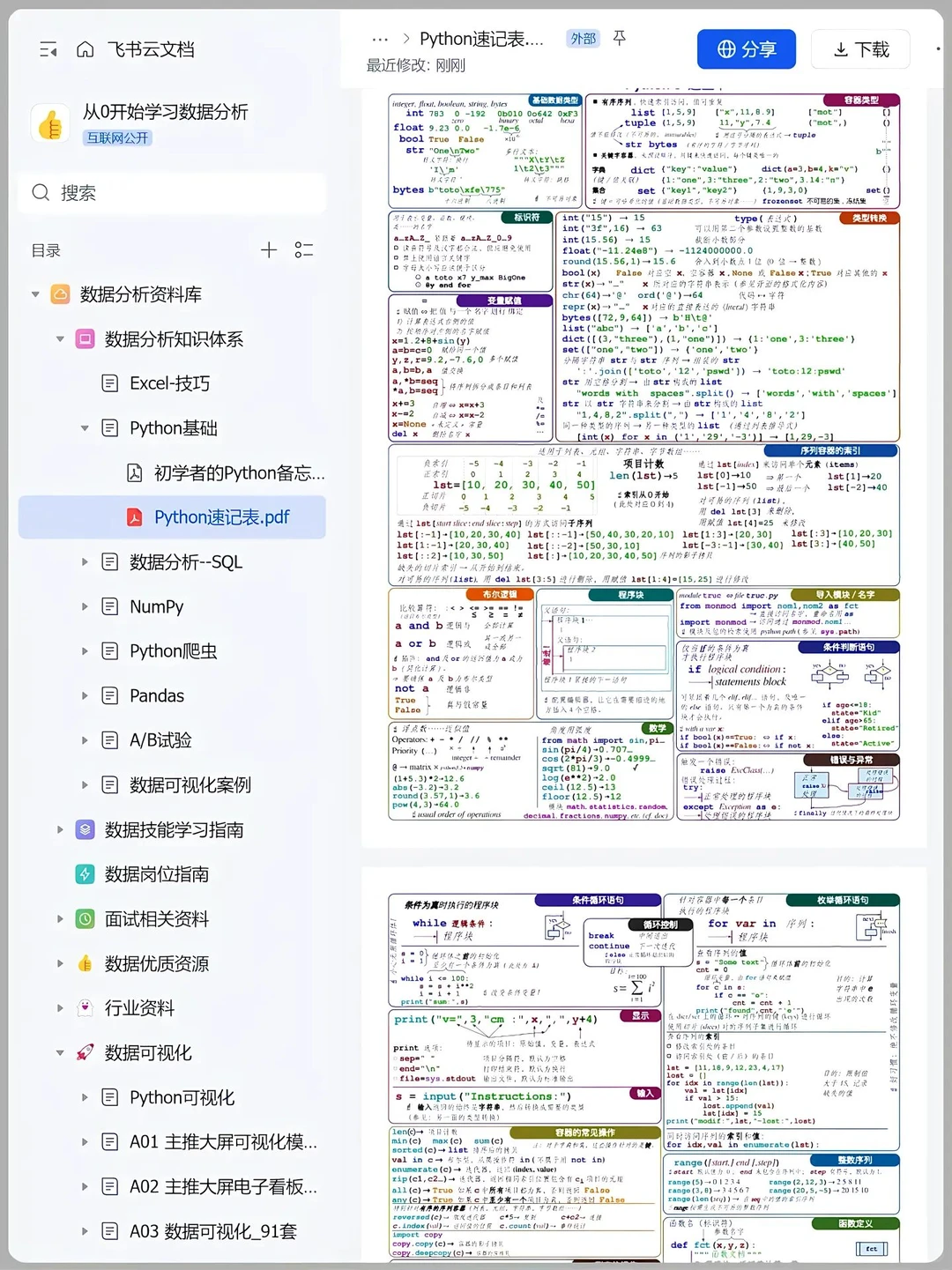Expand the NumPy section
This screenshot has height=1270, width=952.
click(84, 606)
